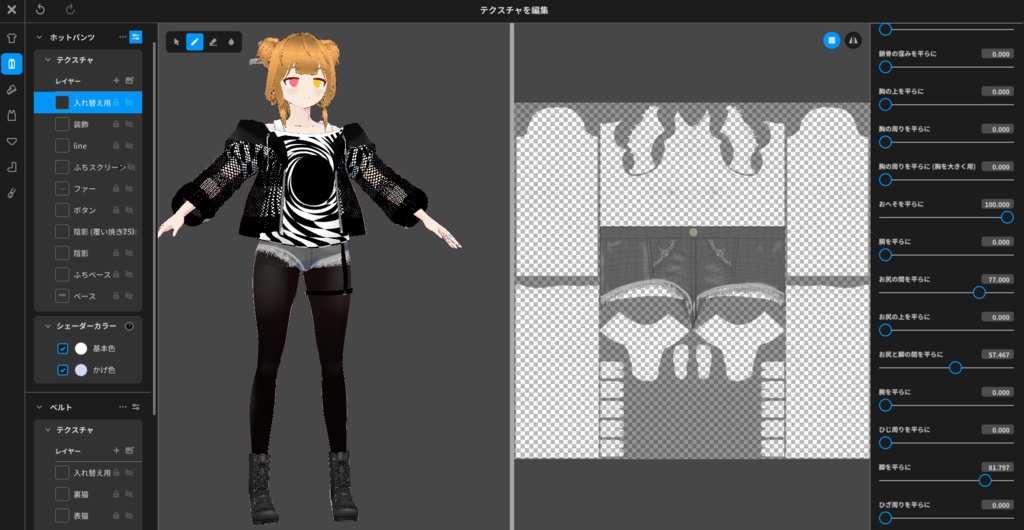Lock the line layer
This screenshot has height=530, width=1024.
[x=116, y=146]
